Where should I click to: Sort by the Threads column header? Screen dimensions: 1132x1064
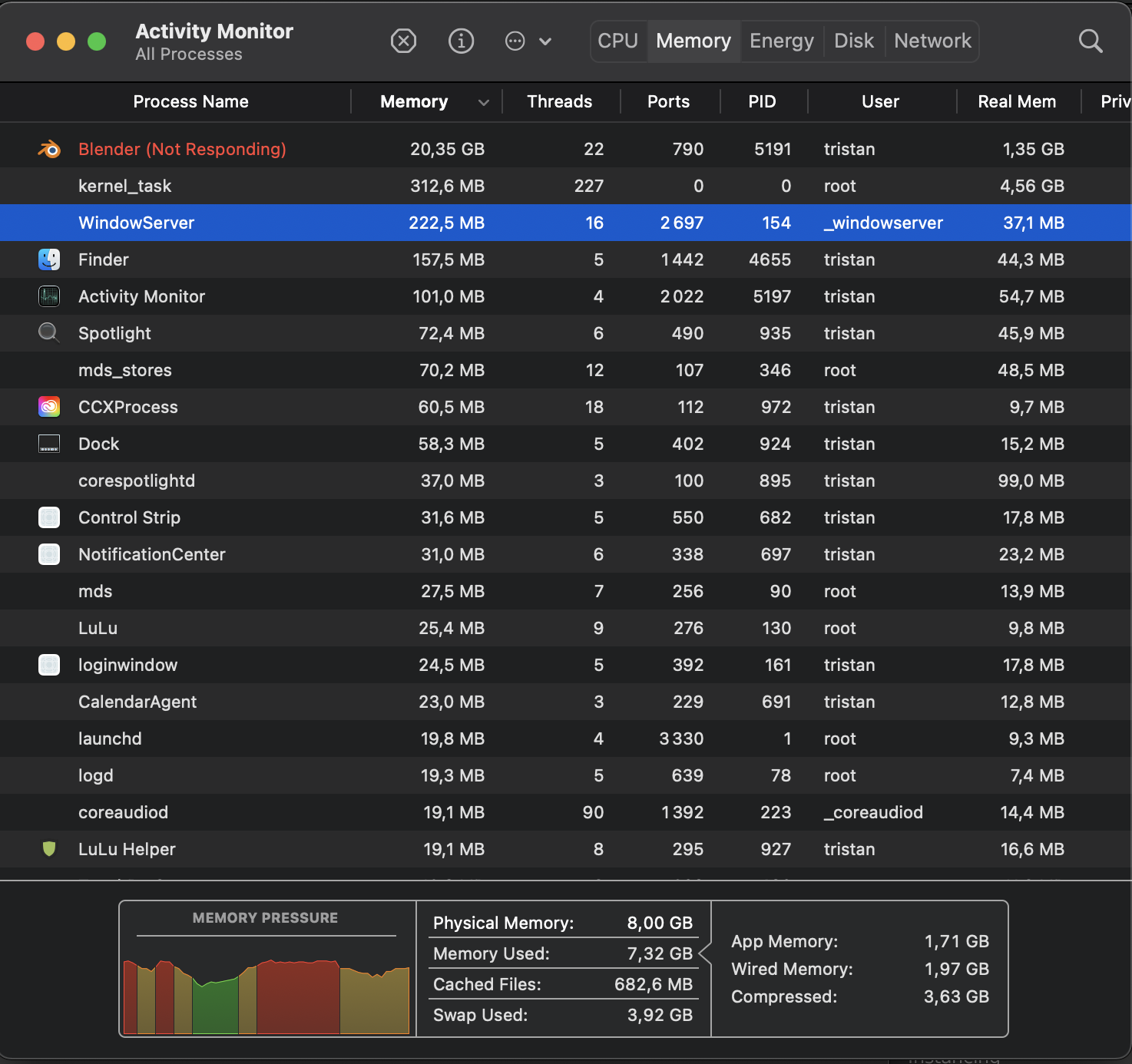click(559, 102)
